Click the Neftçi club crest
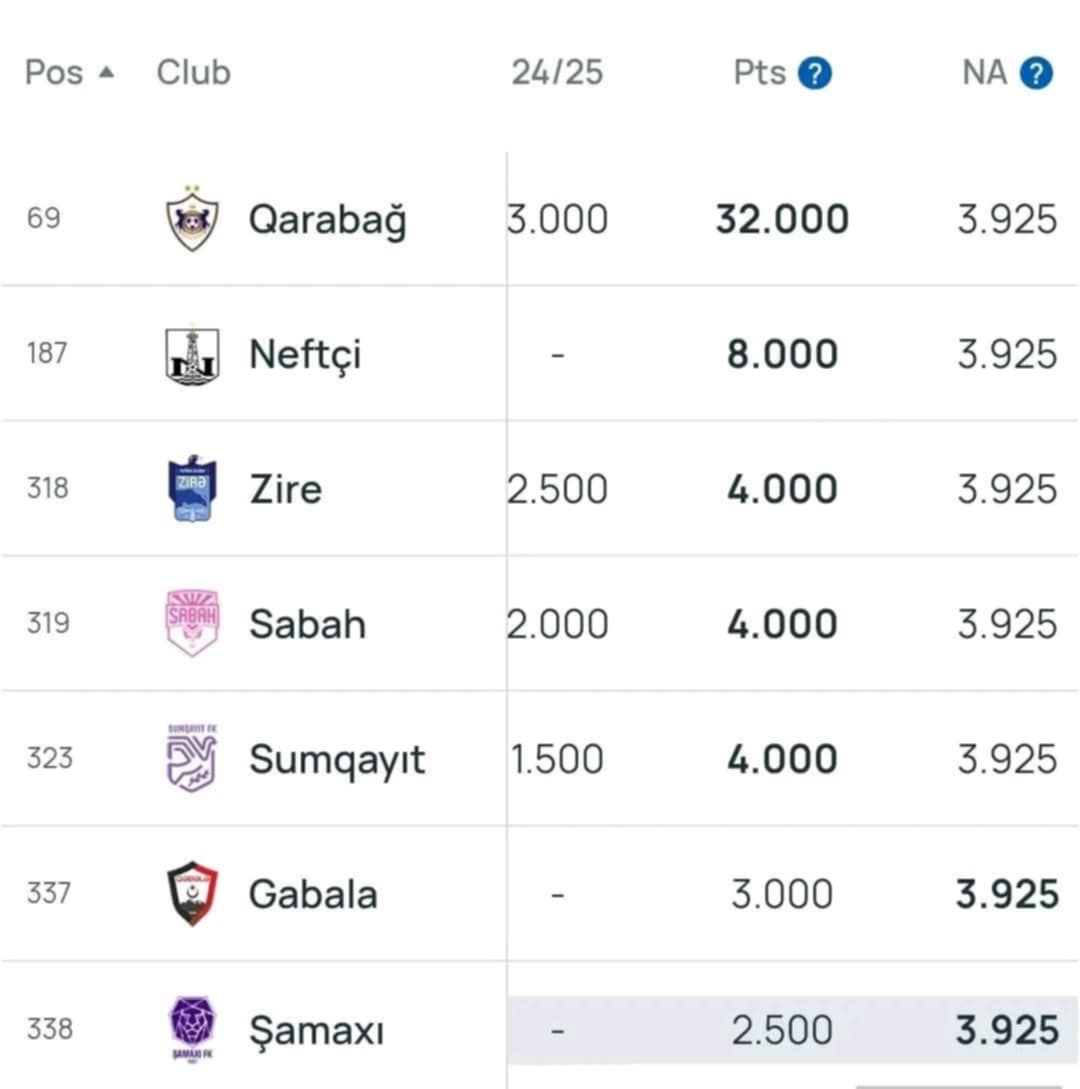 tap(192, 355)
